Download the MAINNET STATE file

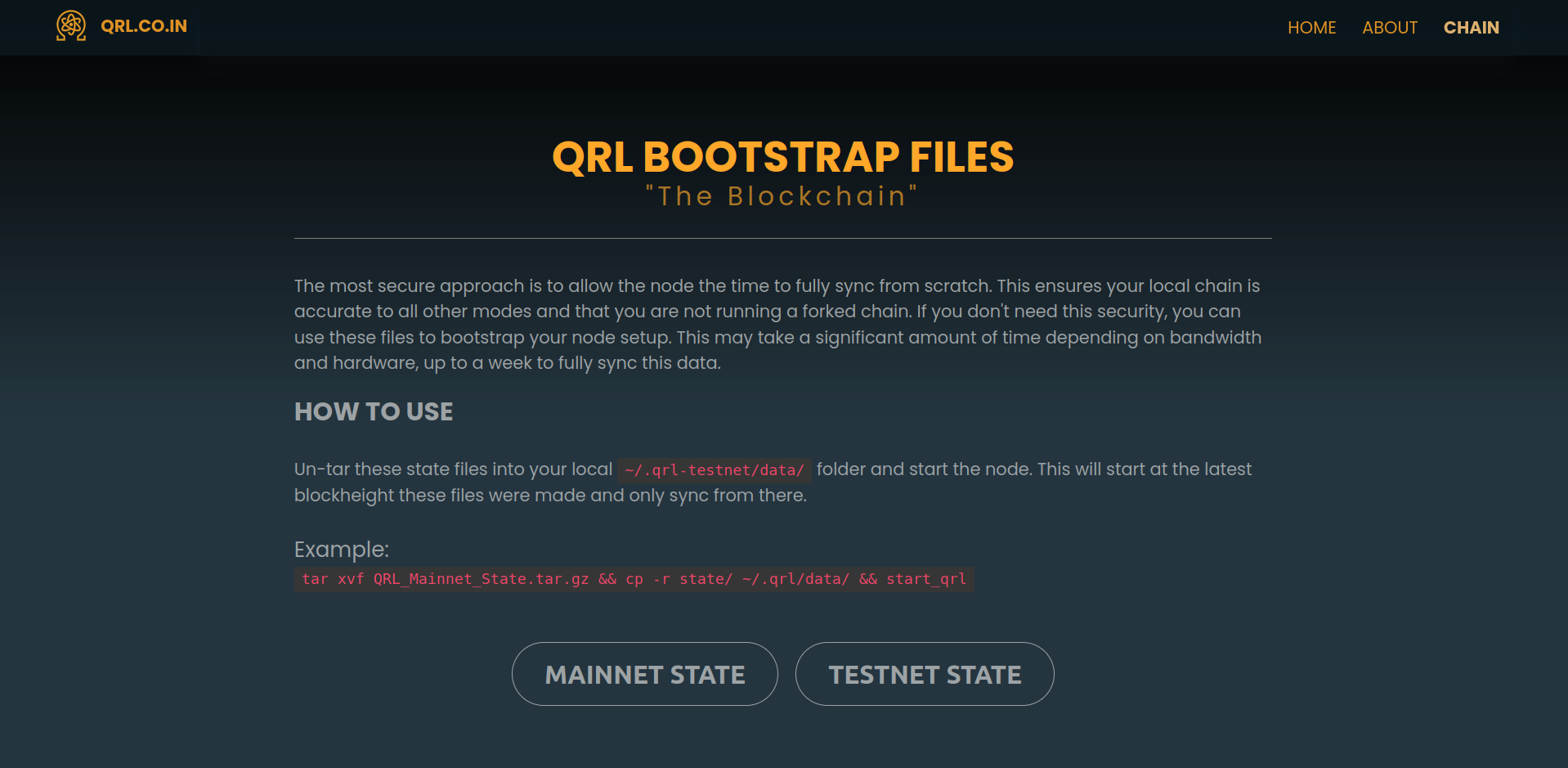[644, 674]
